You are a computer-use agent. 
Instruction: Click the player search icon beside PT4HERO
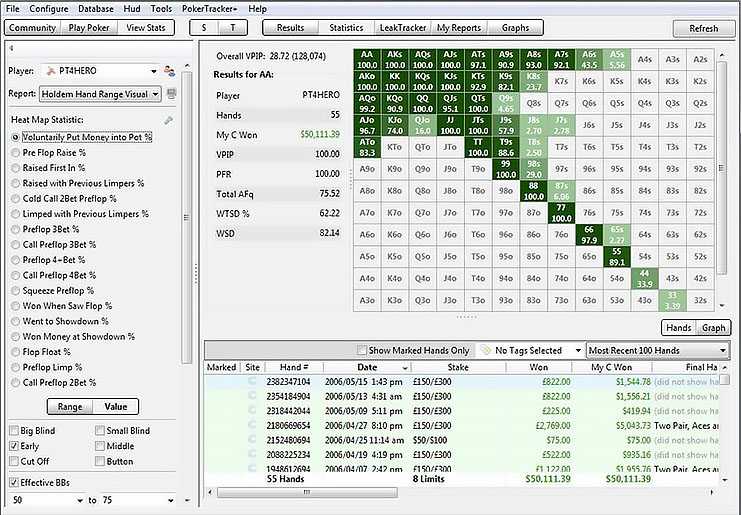pyautogui.click(x=169, y=71)
